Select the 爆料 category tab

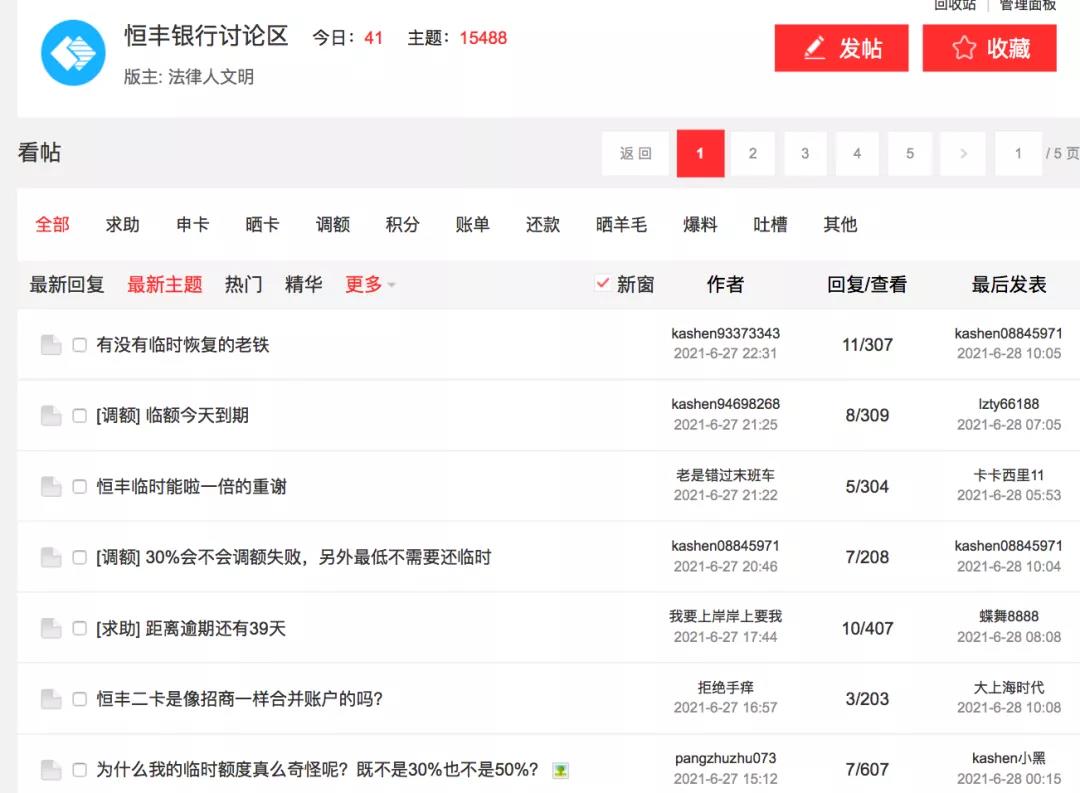pyautogui.click(x=700, y=225)
